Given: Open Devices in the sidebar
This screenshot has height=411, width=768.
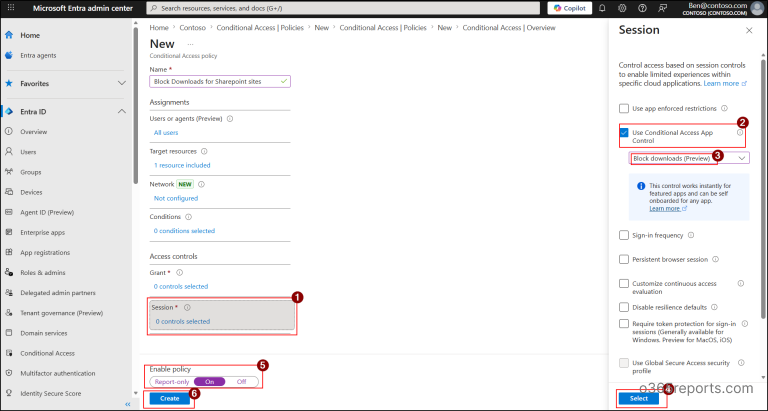Looking at the screenshot, I should [x=31, y=192].
